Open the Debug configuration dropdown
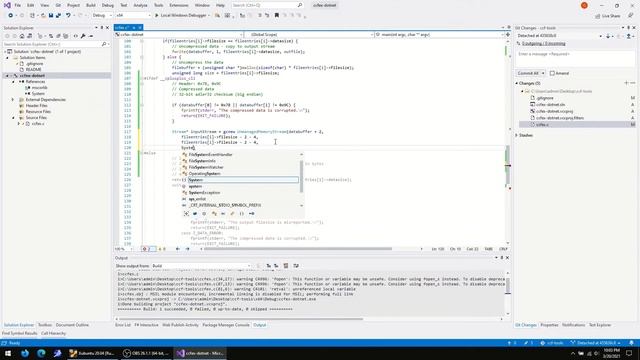 pos(102,16)
